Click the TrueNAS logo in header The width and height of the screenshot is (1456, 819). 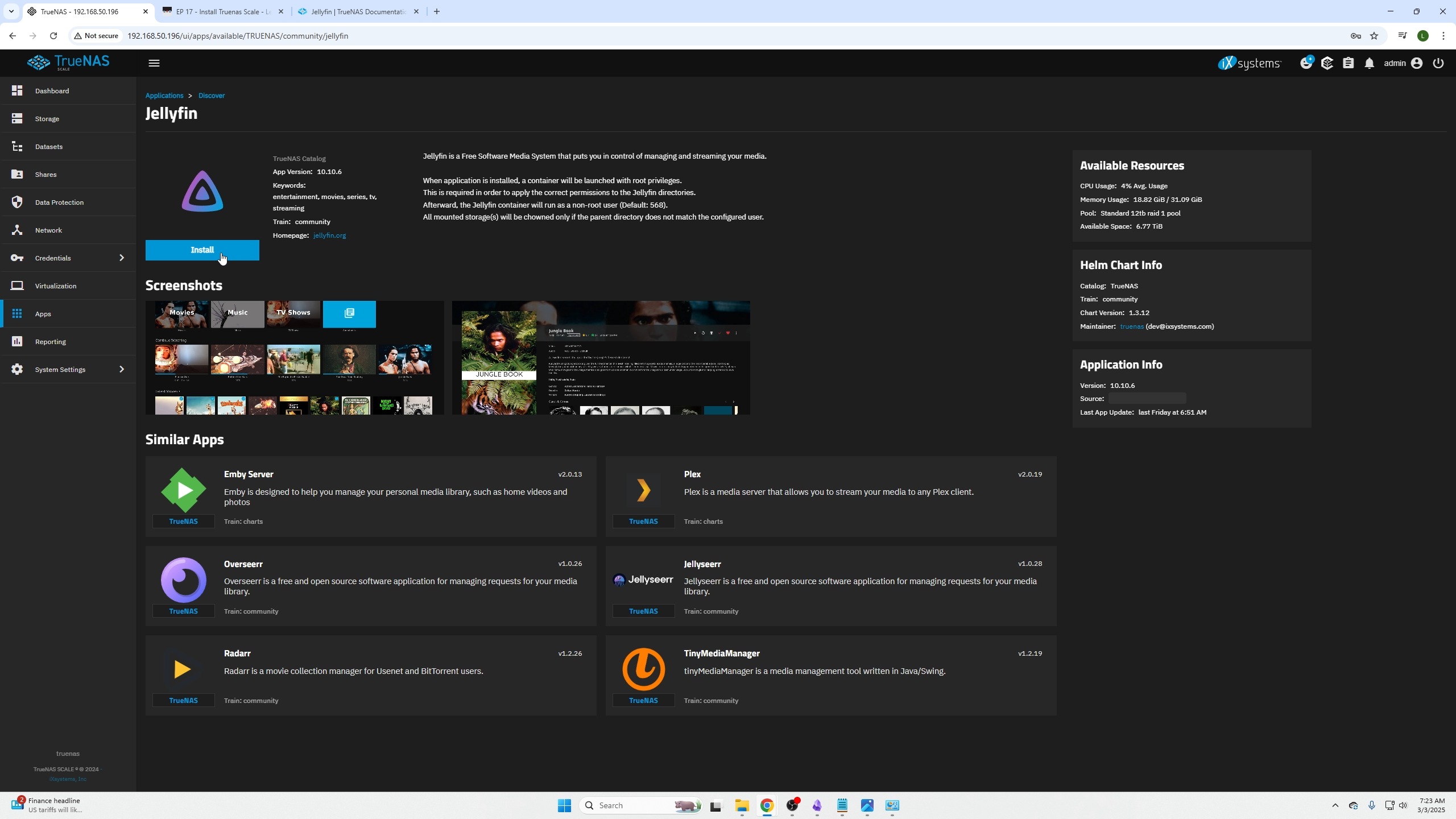pyautogui.click(x=68, y=63)
